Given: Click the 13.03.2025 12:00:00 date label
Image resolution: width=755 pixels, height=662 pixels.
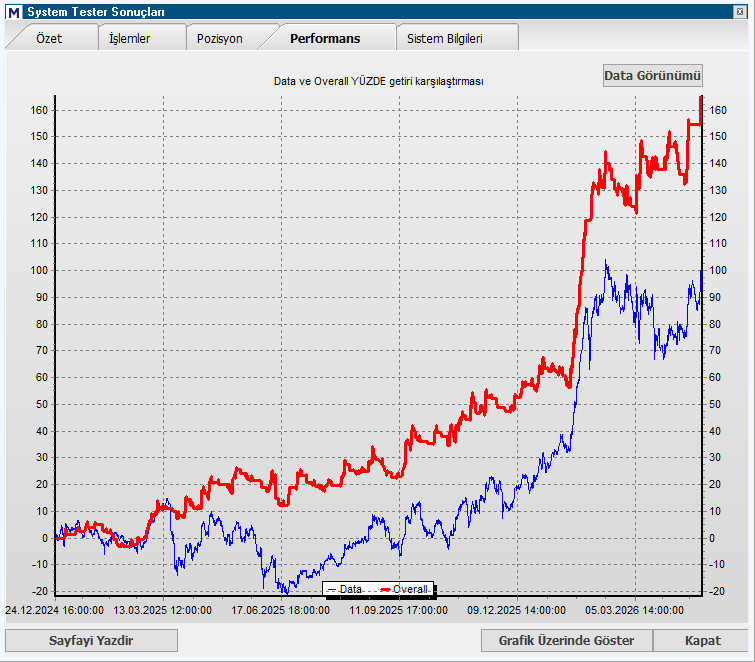Looking at the screenshot, I should click(x=163, y=610).
